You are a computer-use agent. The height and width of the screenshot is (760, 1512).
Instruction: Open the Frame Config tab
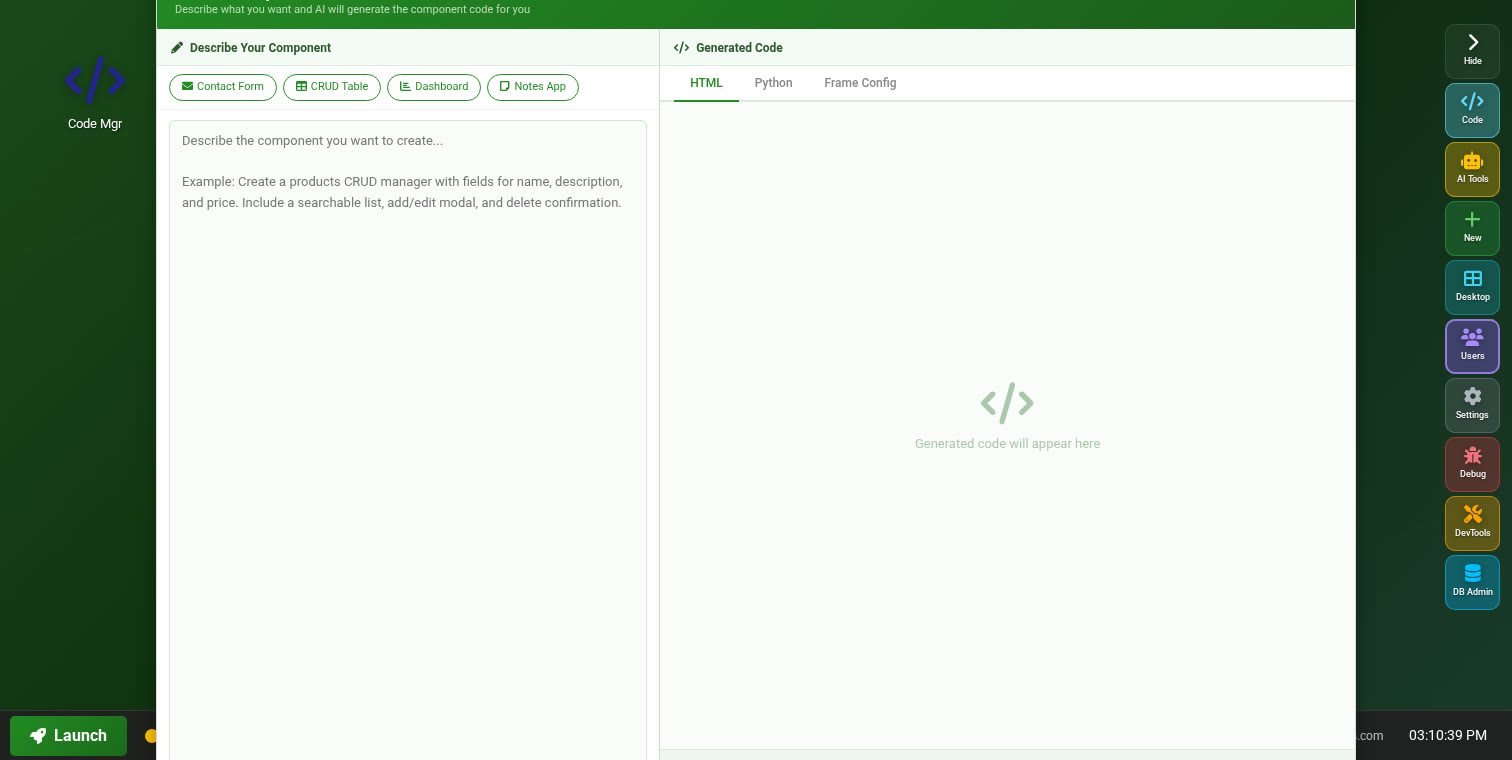[860, 83]
